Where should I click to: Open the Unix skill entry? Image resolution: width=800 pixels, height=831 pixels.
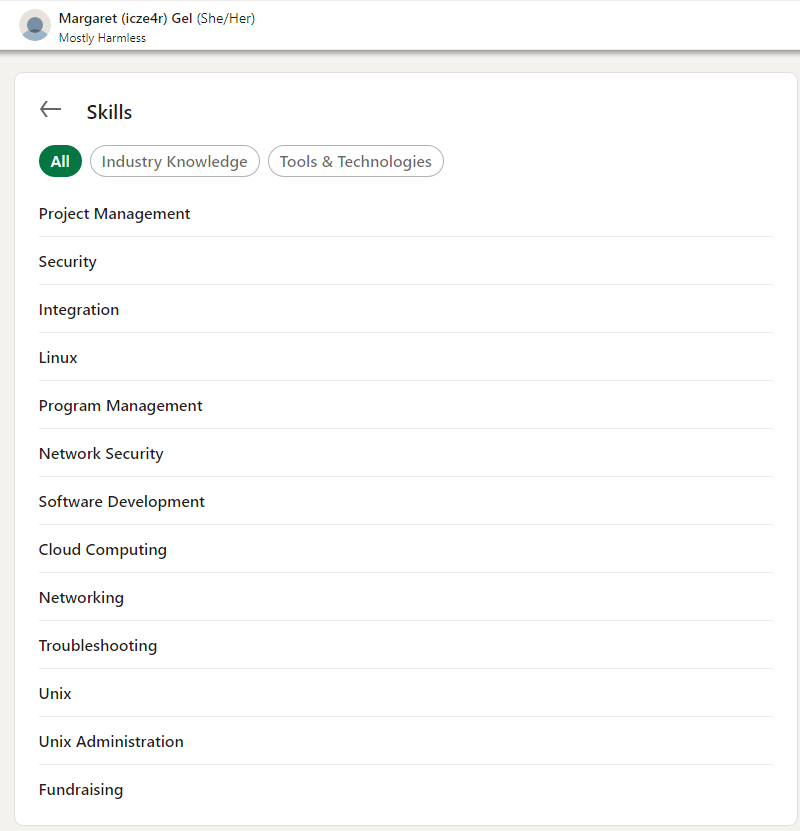pos(55,694)
